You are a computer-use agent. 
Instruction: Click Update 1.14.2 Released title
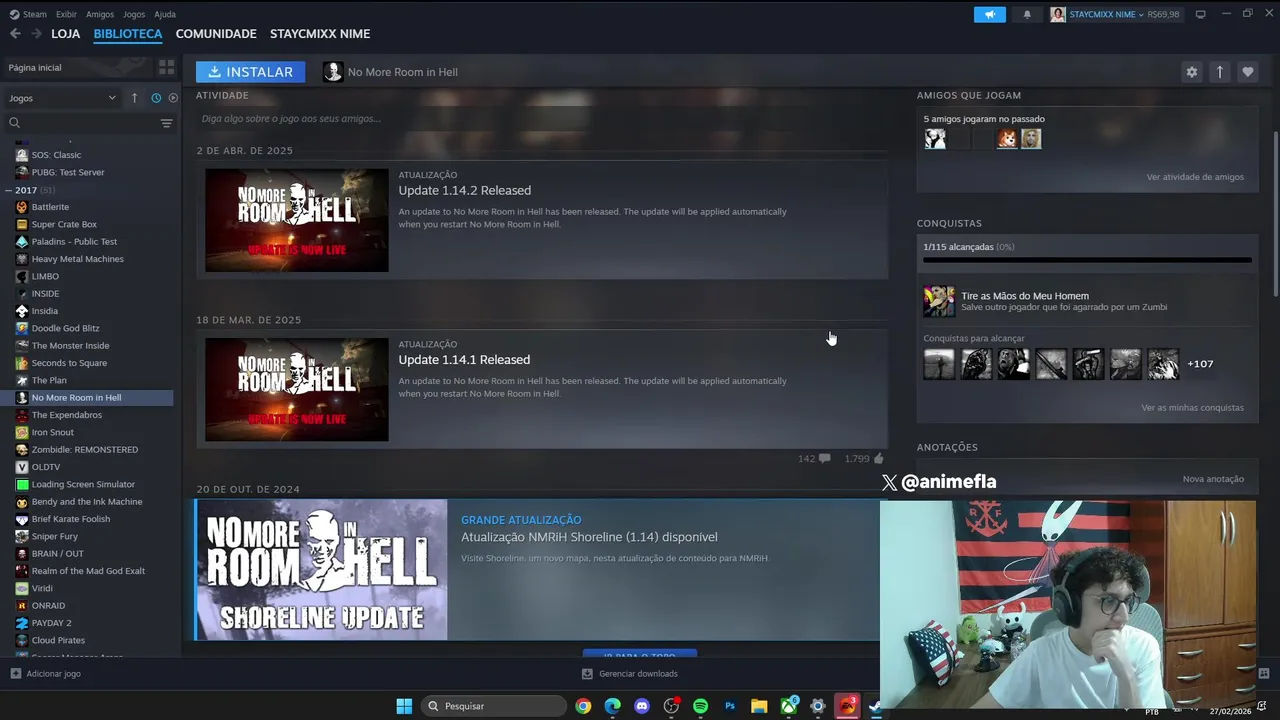[465, 190]
